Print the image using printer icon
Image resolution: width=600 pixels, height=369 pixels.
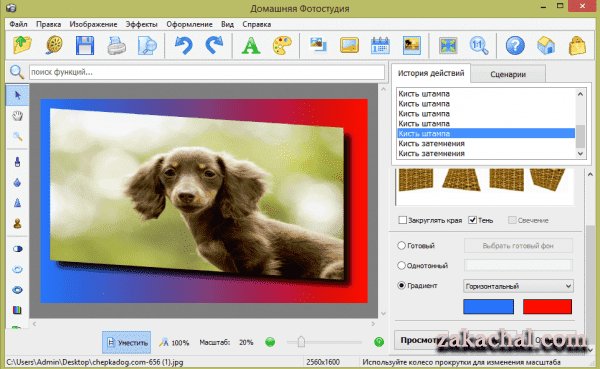point(117,45)
